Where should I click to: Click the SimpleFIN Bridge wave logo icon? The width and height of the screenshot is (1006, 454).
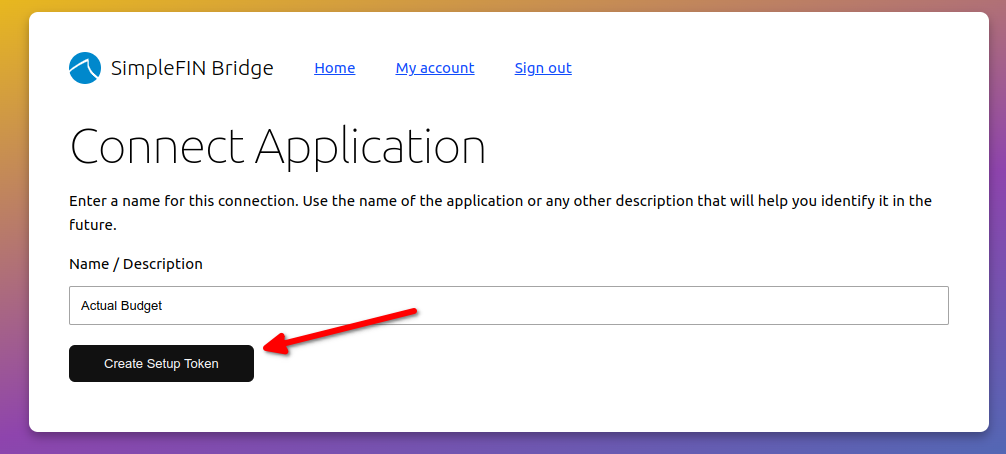(x=85, y=68)
